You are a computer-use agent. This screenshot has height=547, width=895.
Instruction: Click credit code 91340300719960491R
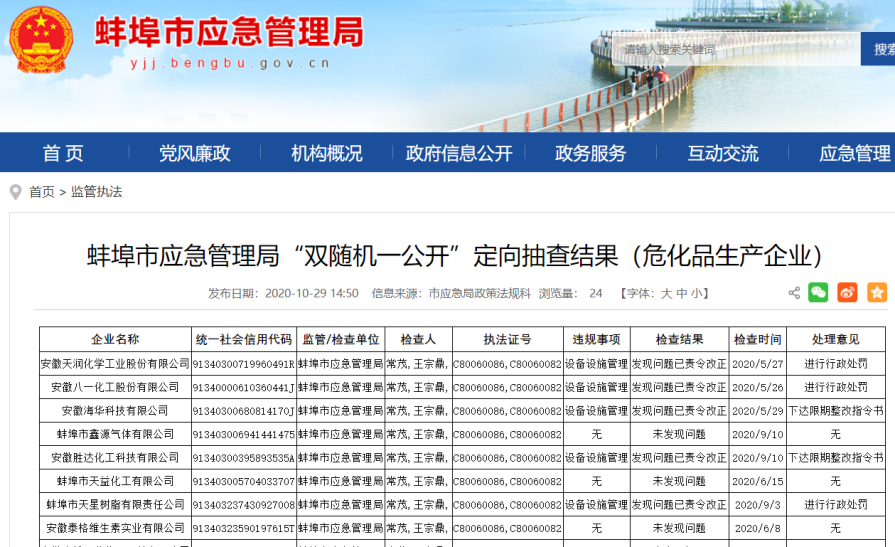tap(244, 364)
